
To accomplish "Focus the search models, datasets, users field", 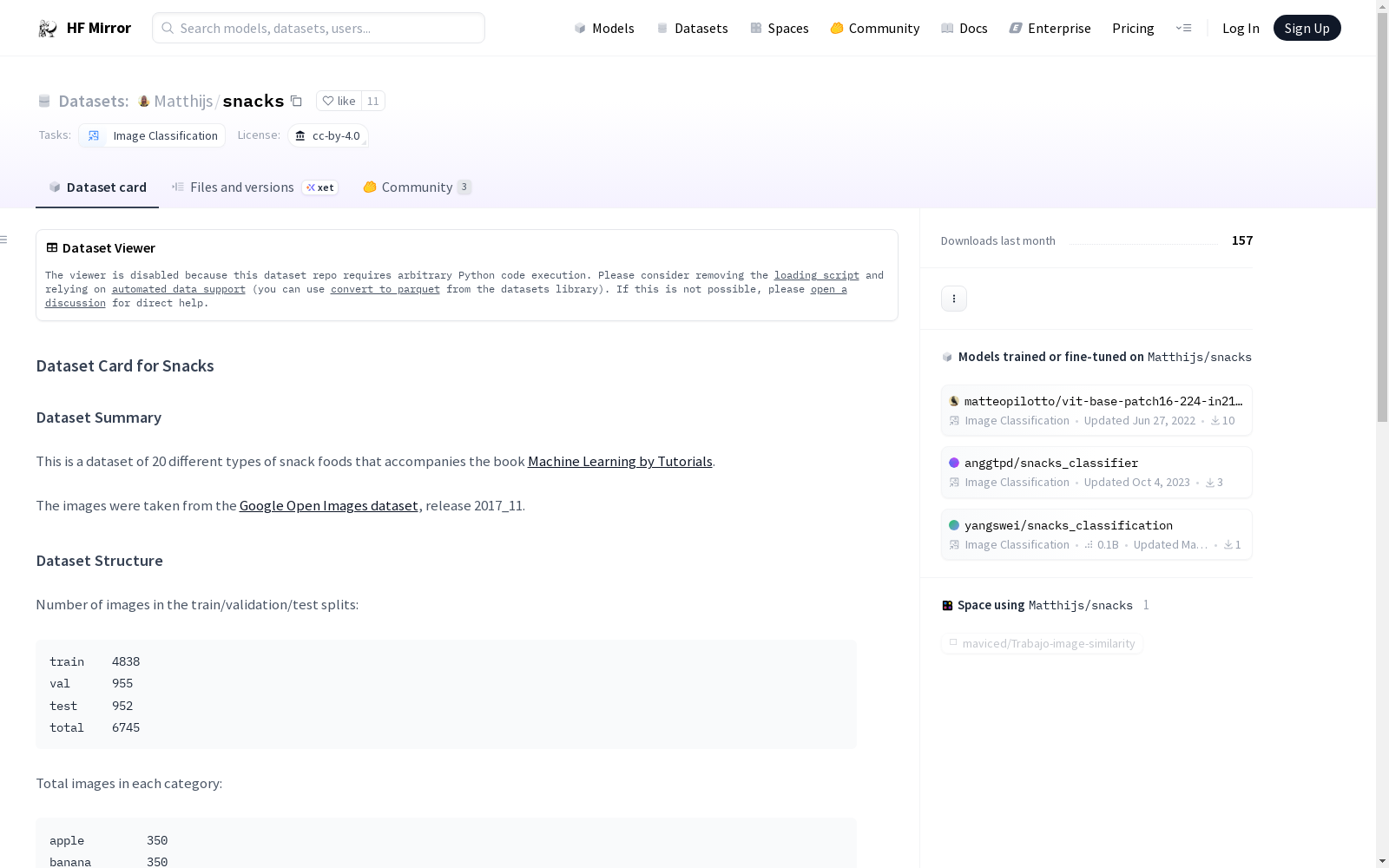I will [x=319, y=28].
